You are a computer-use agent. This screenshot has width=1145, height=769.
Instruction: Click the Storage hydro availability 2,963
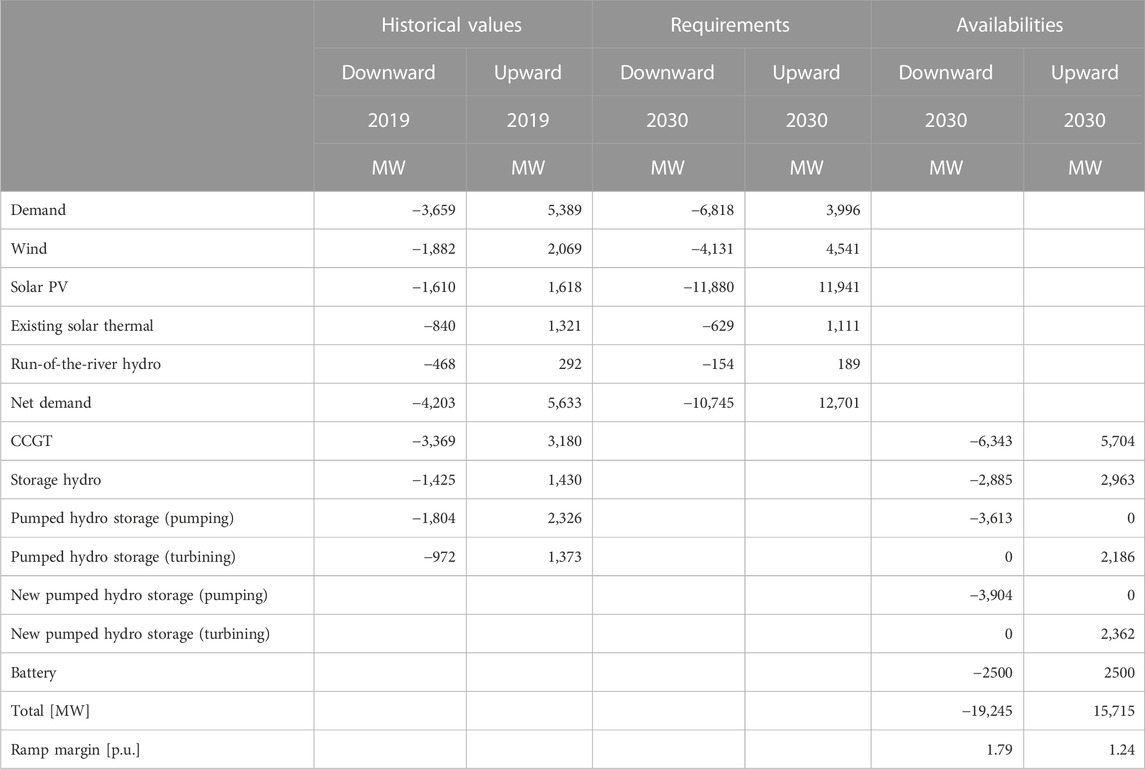coord(1116,481)
